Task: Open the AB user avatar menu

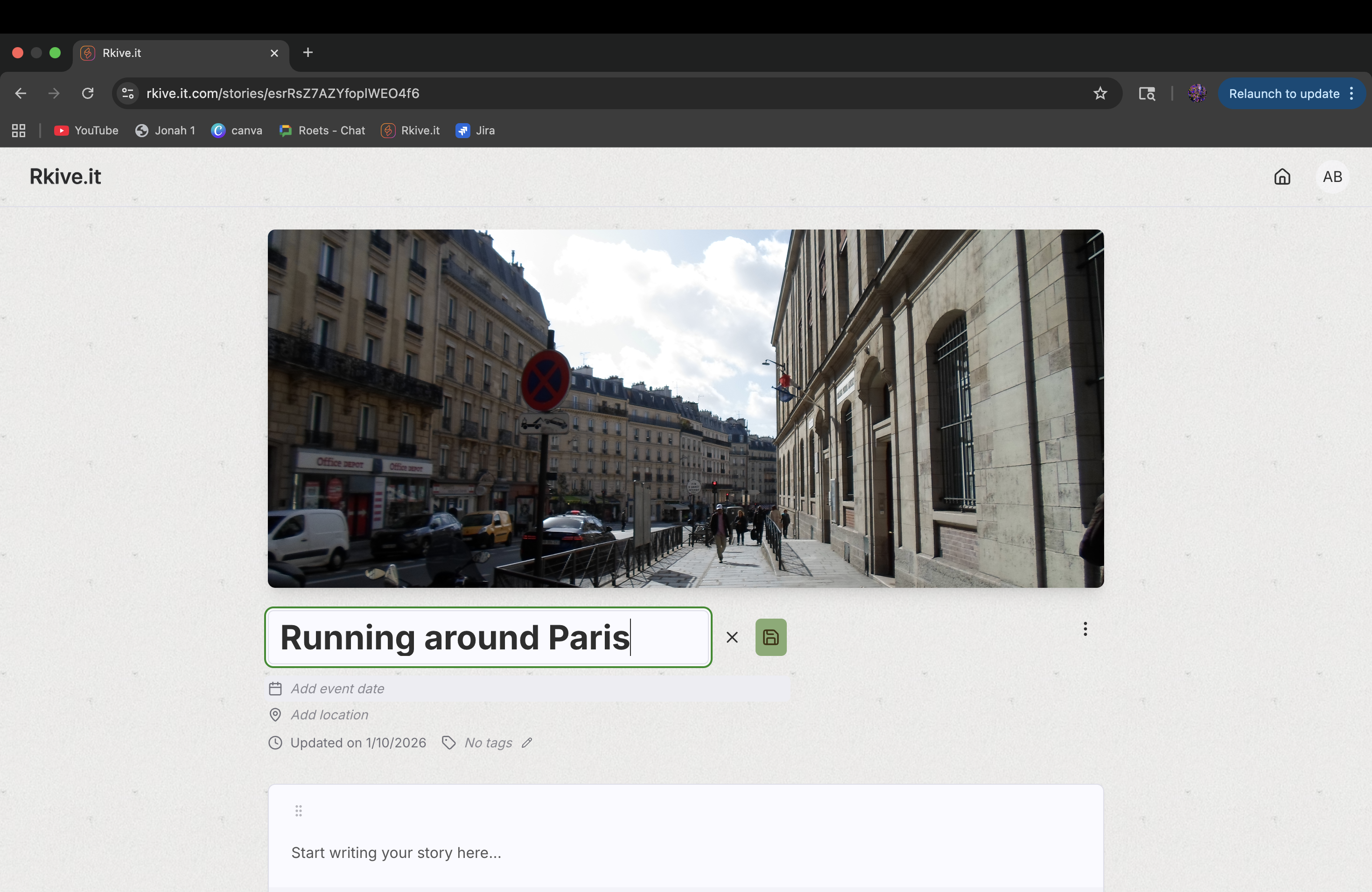Action: (1332, 176)
